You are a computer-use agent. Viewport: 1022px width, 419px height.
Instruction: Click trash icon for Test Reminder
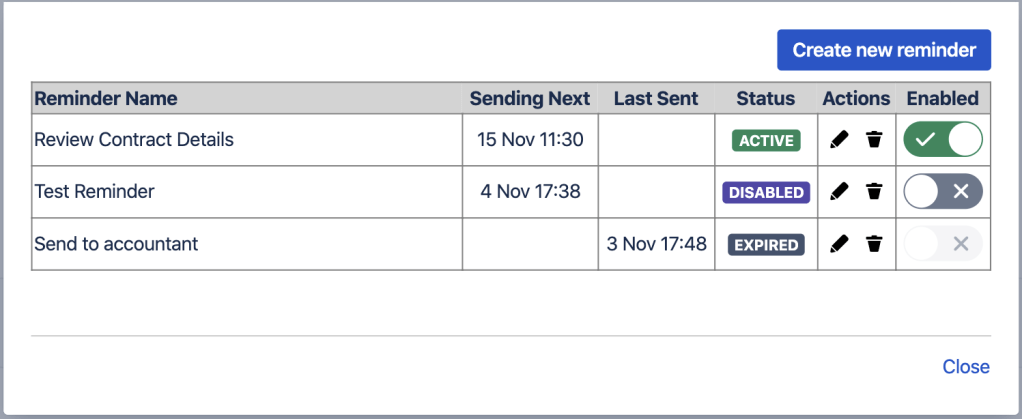click(x=874, y=192)
